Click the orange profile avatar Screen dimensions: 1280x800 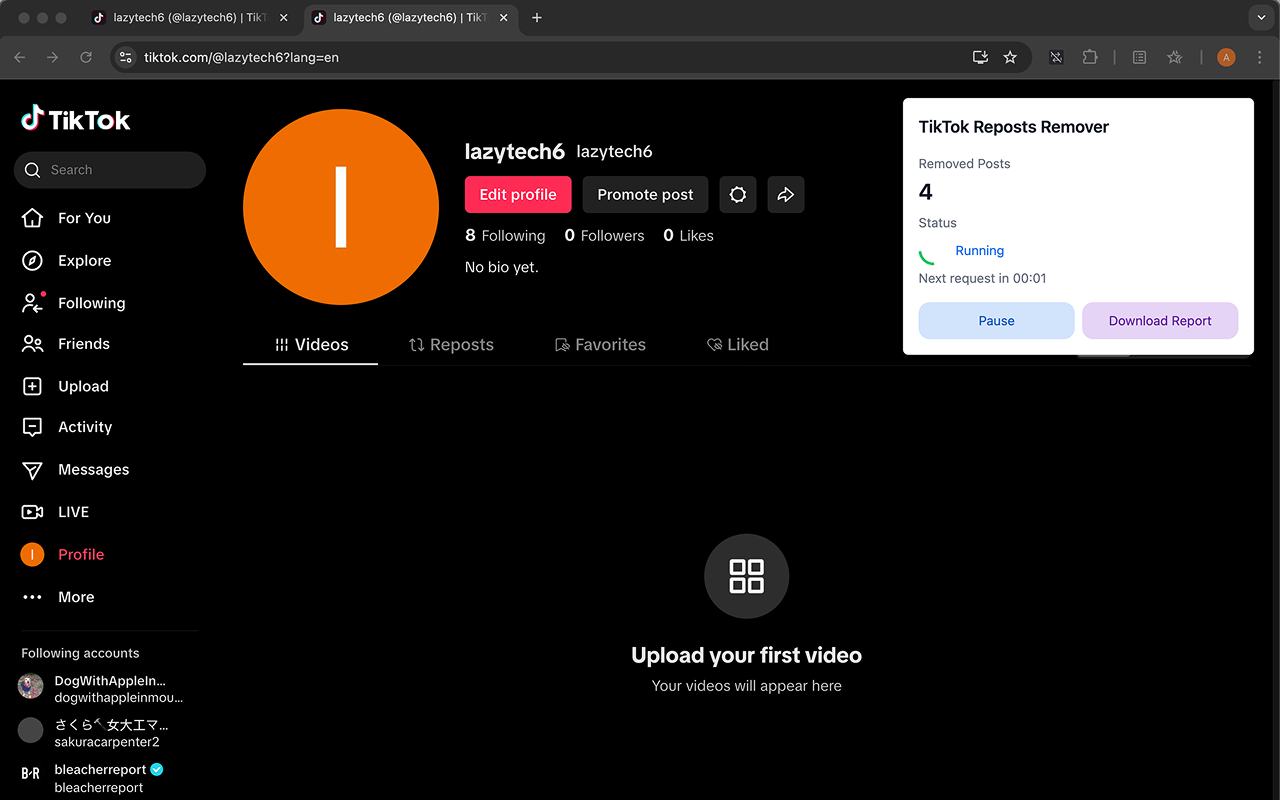point(341,206)
